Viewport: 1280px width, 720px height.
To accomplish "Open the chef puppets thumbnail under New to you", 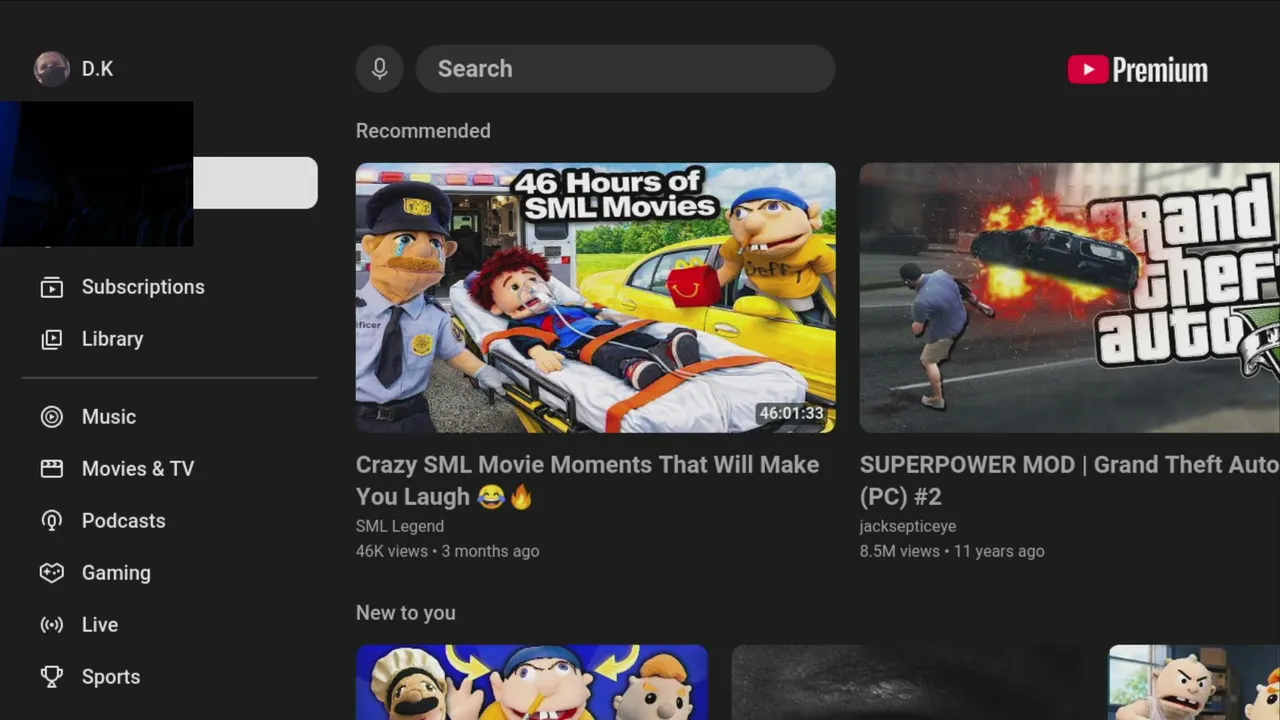I will 532,682.
